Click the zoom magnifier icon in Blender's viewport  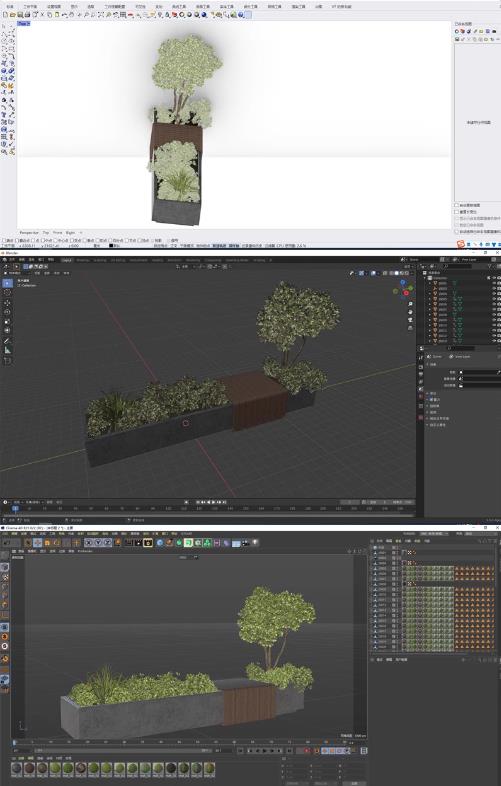pyautogui.click(x=410, y=305)
